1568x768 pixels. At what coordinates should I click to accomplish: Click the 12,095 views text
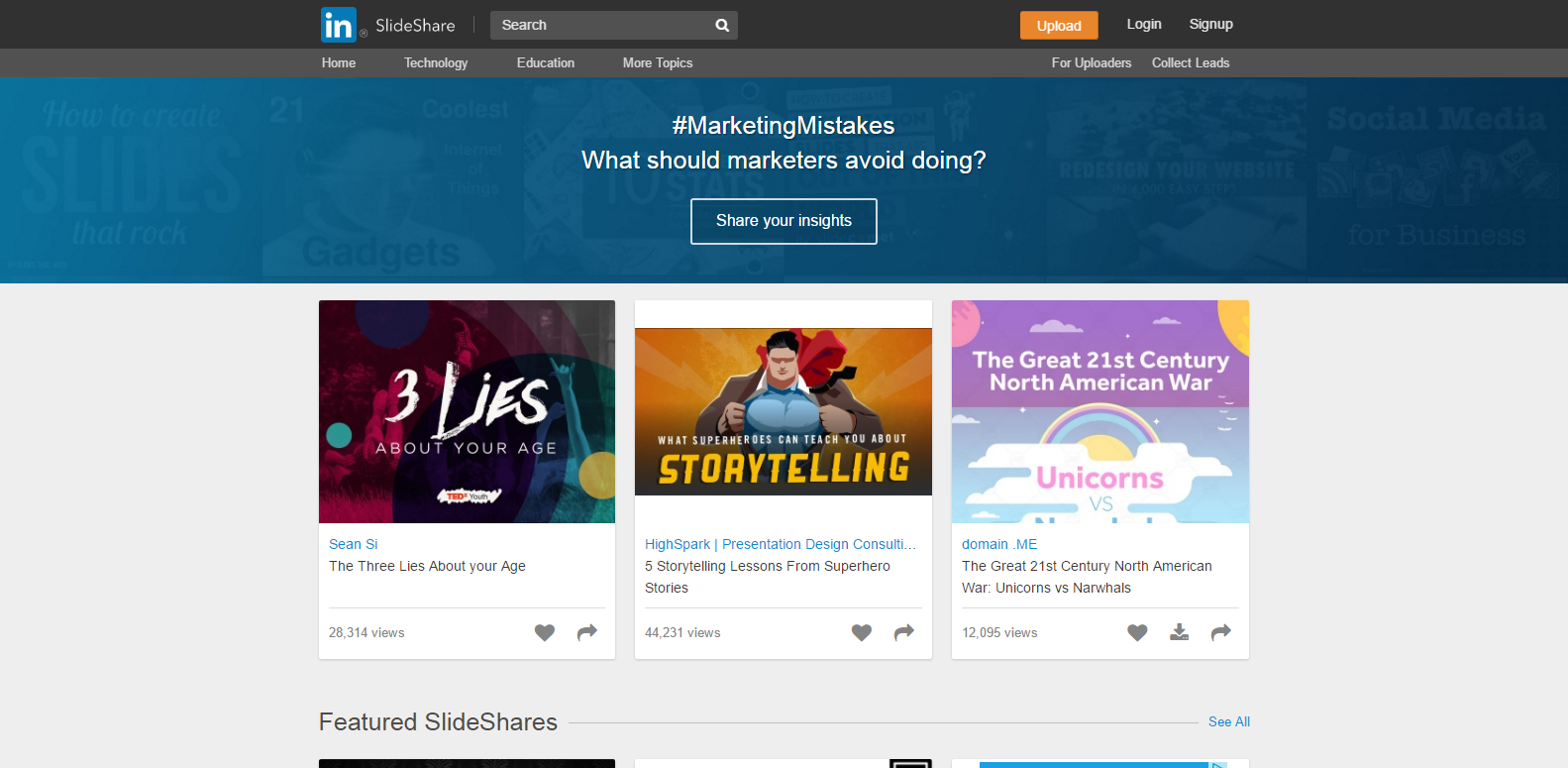tap(999, 632)
